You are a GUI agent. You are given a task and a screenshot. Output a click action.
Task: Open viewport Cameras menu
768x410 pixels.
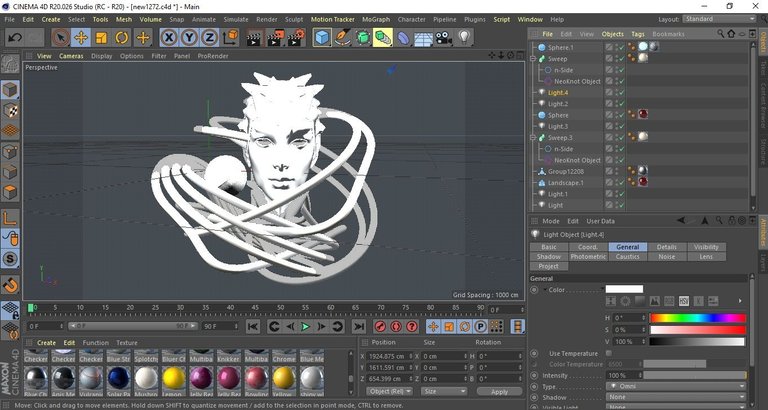click(71, 56)
